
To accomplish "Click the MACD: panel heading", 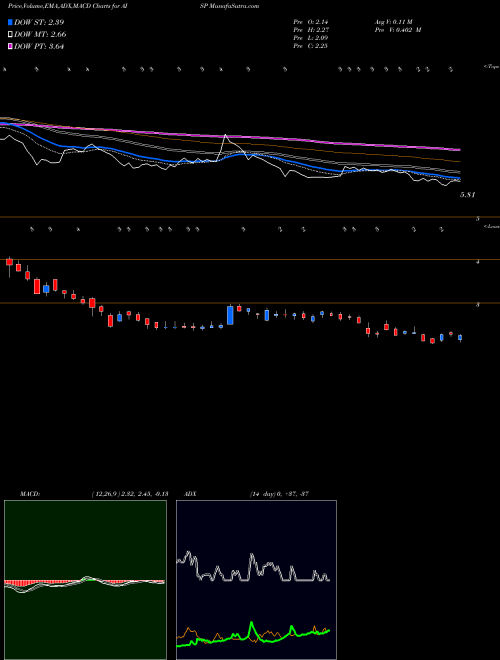I will [30, 494].
